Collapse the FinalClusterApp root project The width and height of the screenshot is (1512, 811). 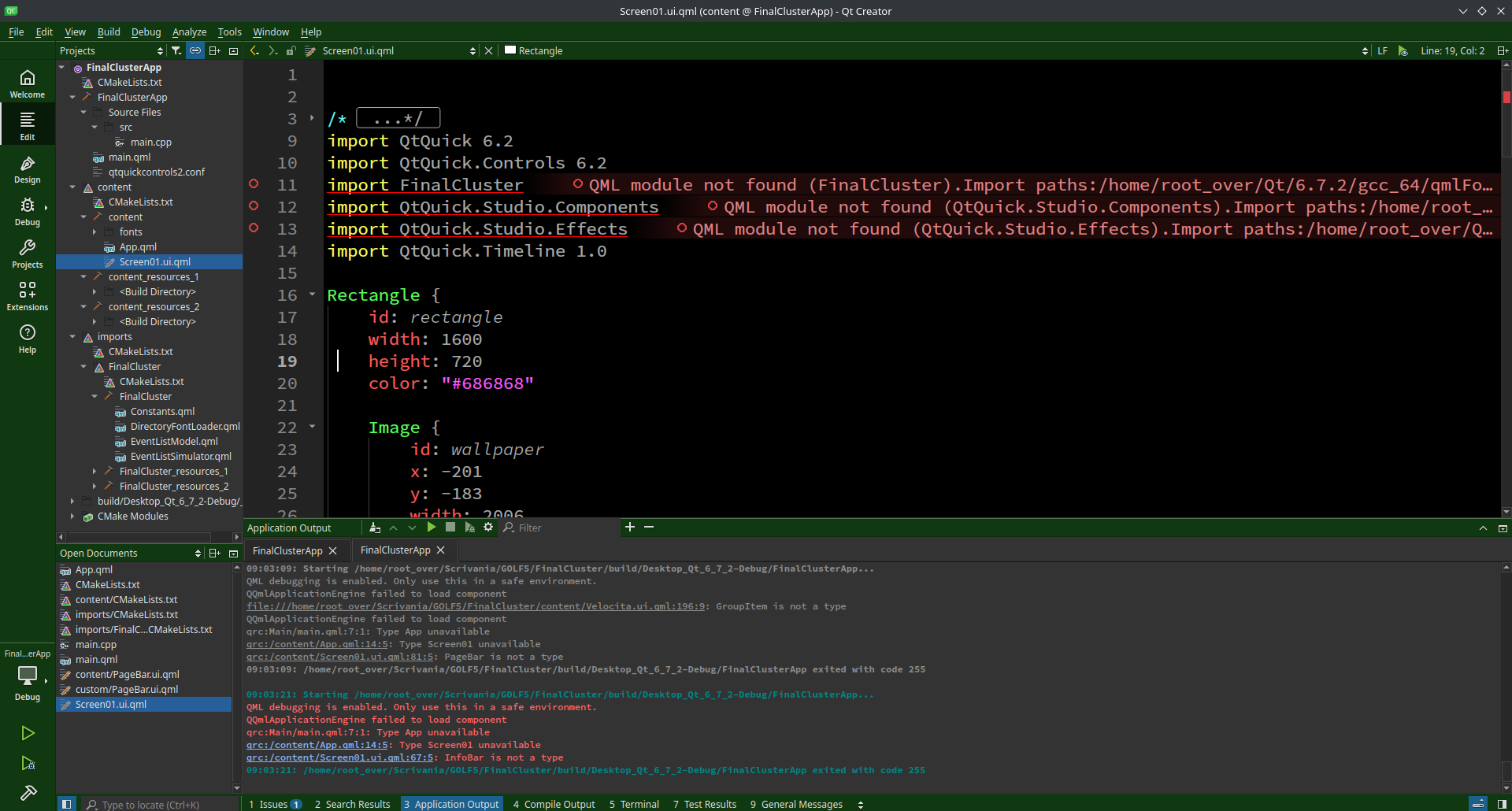tap(61, 68)
